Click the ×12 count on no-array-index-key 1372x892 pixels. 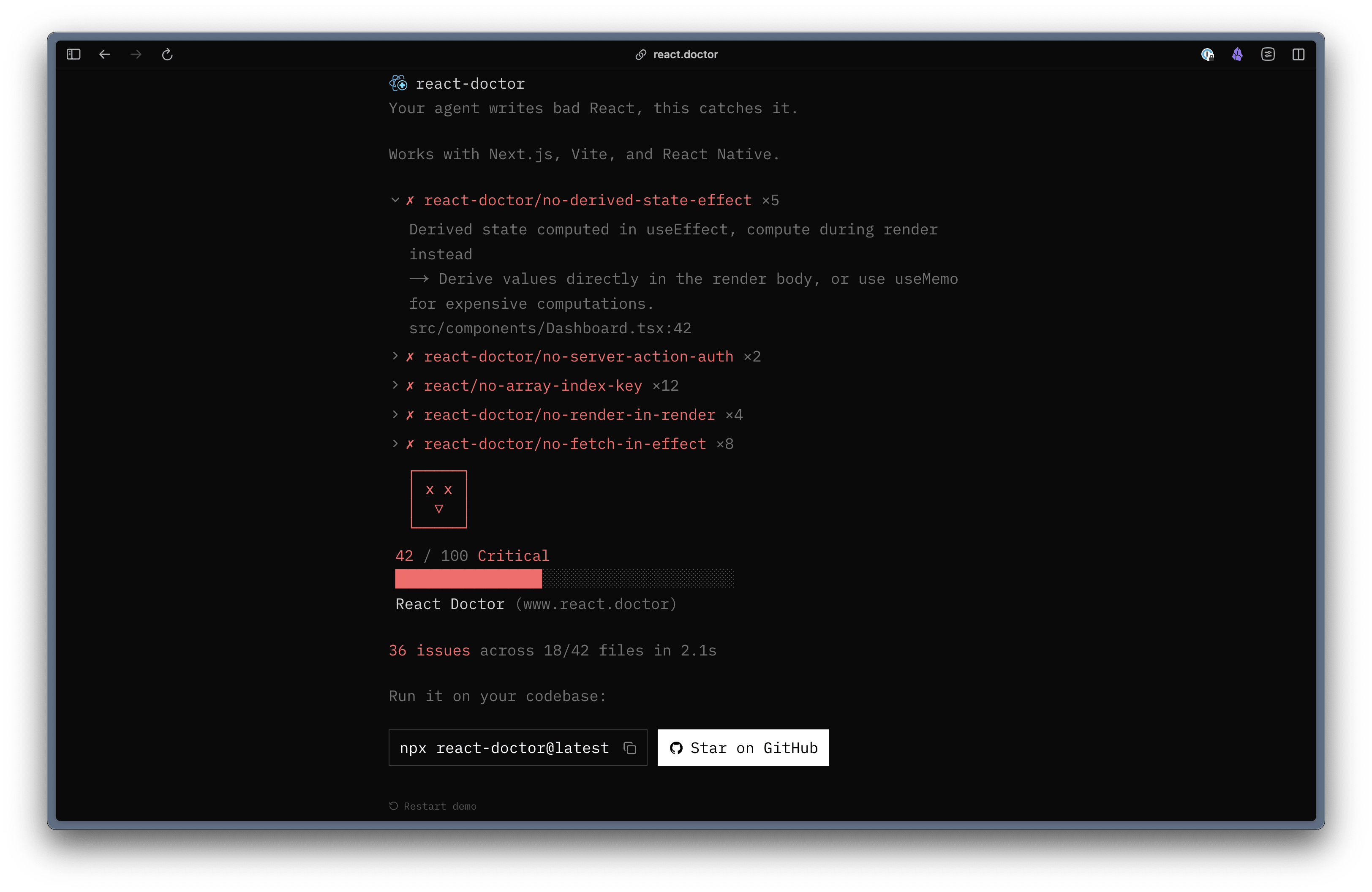pos(665,386)
